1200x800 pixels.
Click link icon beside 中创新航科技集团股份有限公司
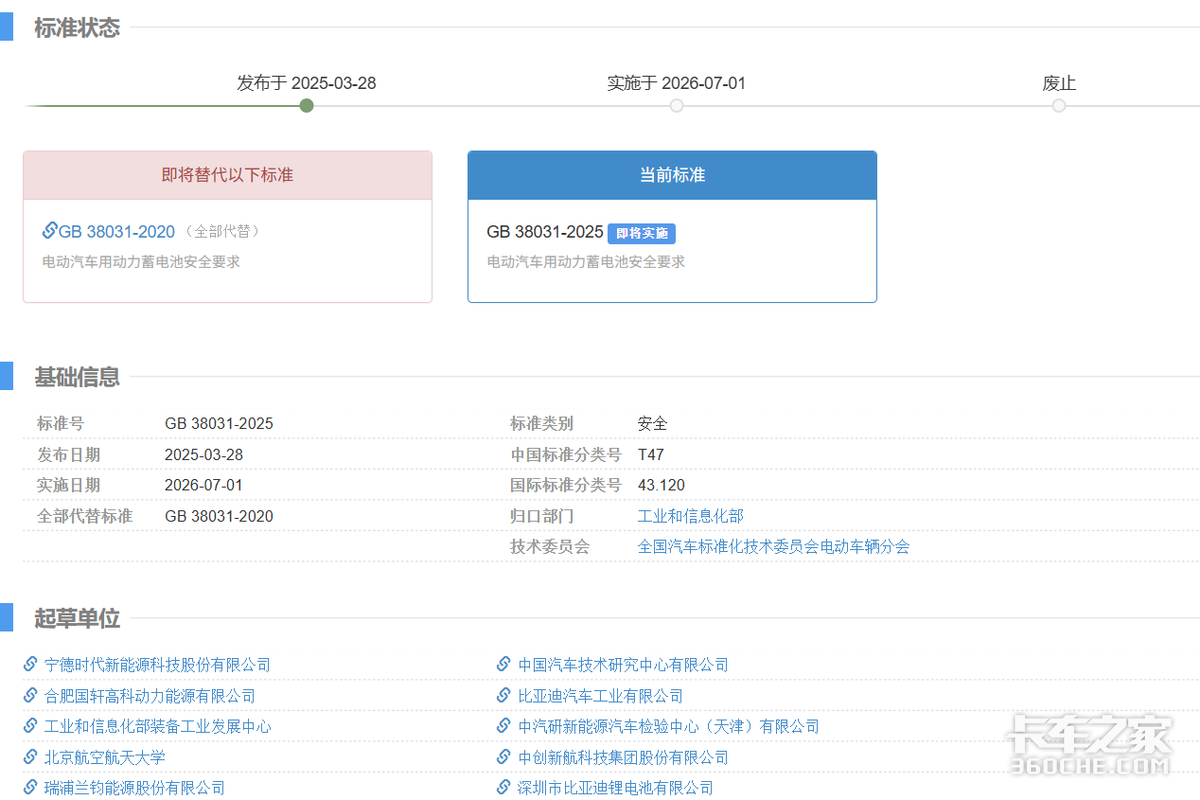click(504, 757)
